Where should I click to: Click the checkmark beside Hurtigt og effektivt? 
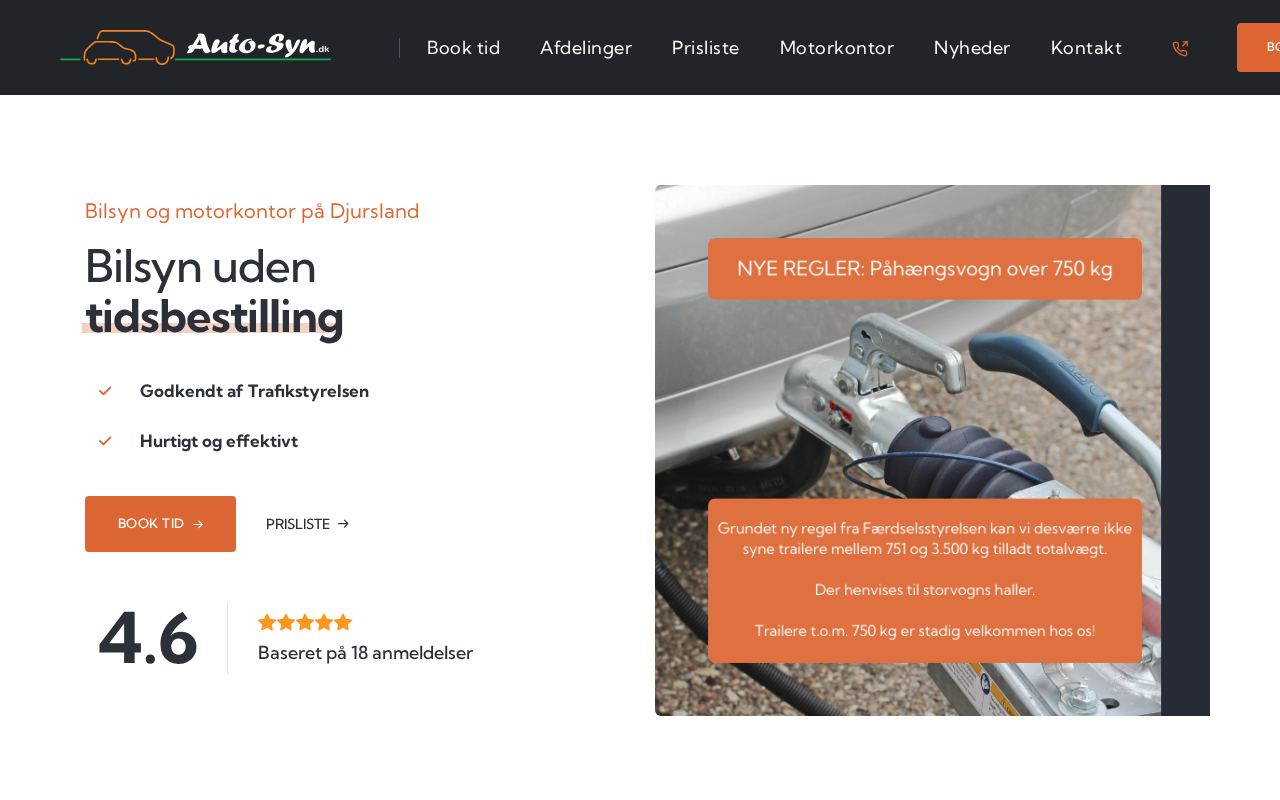(x=105, y=441)
